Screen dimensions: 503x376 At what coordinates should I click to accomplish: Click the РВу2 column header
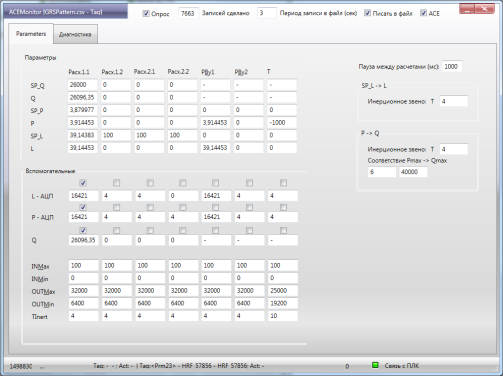(241, 72)
